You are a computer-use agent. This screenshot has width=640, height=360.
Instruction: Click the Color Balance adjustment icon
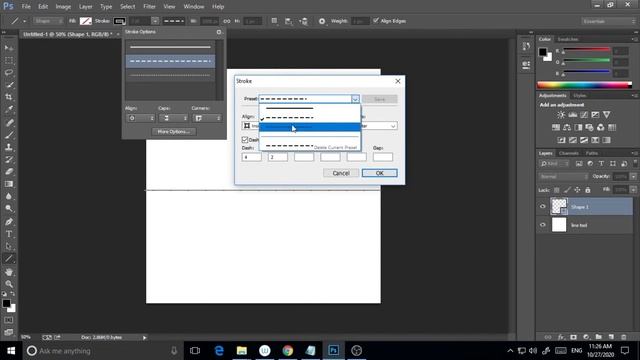tap(567, 128)
